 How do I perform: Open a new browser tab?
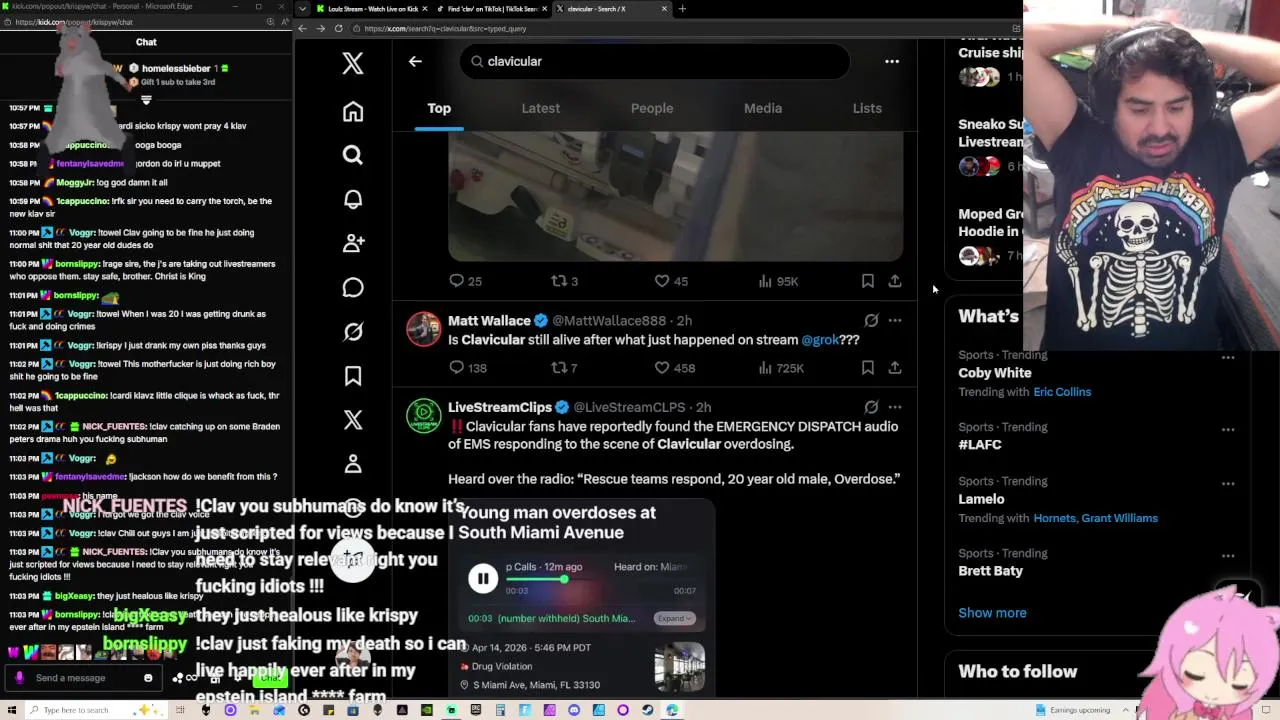coord(682,9)
